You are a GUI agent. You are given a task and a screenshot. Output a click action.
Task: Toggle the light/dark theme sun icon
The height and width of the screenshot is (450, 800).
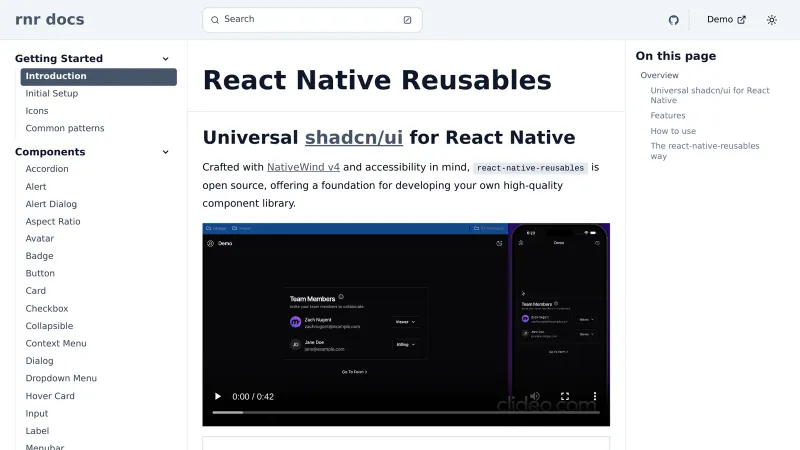[771, 20]
